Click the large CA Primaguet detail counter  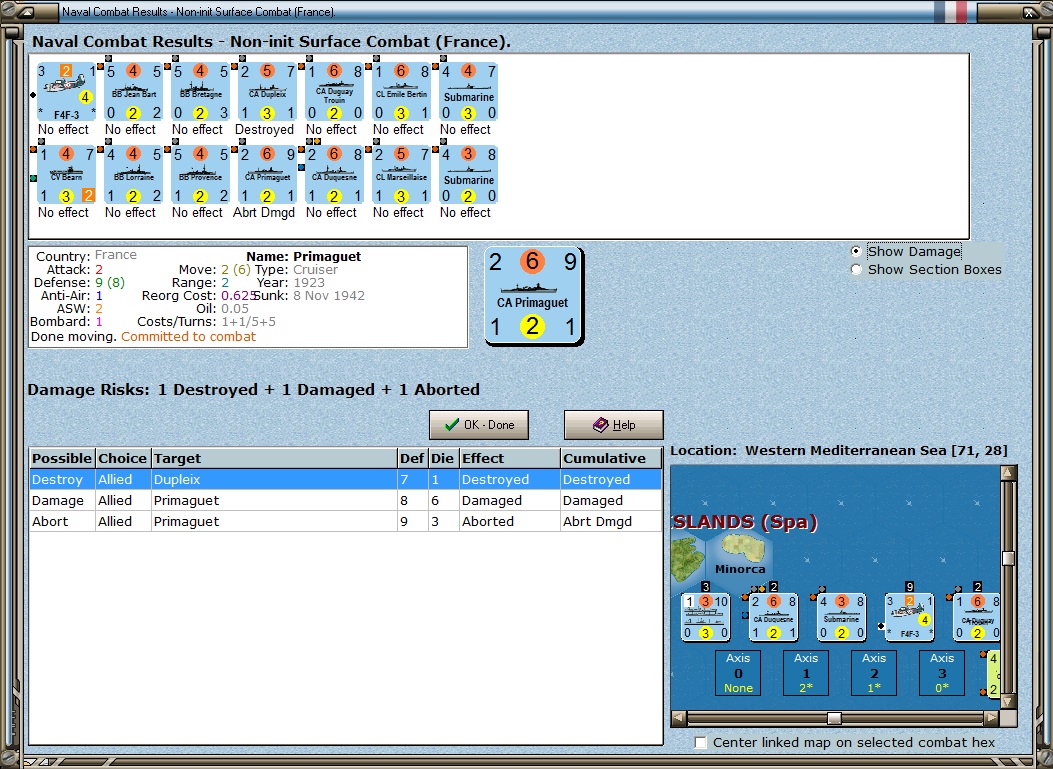point(533,296)
